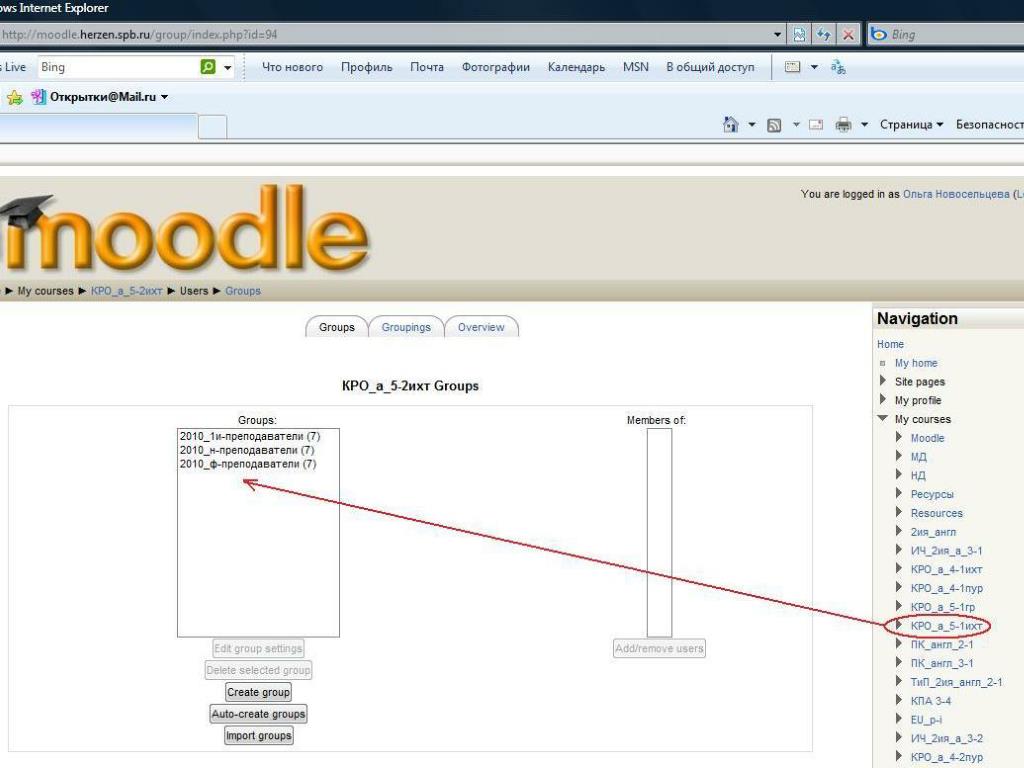Open the КРО_а_4-1ихт course in Navigation
Image resolution: width=1024 pixels, height=768 pixels.
pos(946,569)
